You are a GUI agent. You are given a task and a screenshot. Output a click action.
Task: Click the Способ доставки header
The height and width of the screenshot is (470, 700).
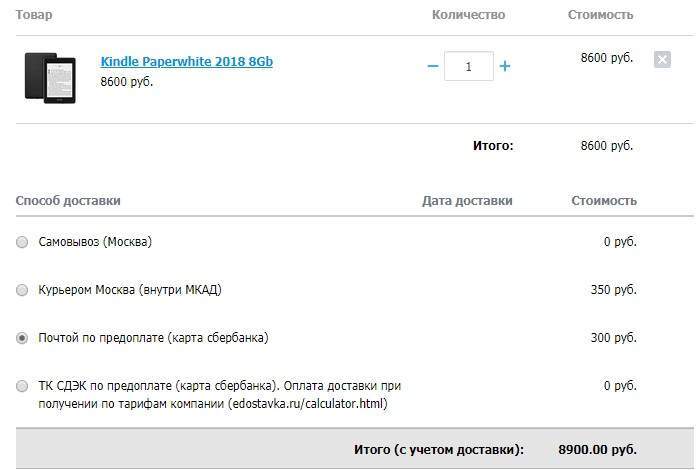[x=68, y=201]
